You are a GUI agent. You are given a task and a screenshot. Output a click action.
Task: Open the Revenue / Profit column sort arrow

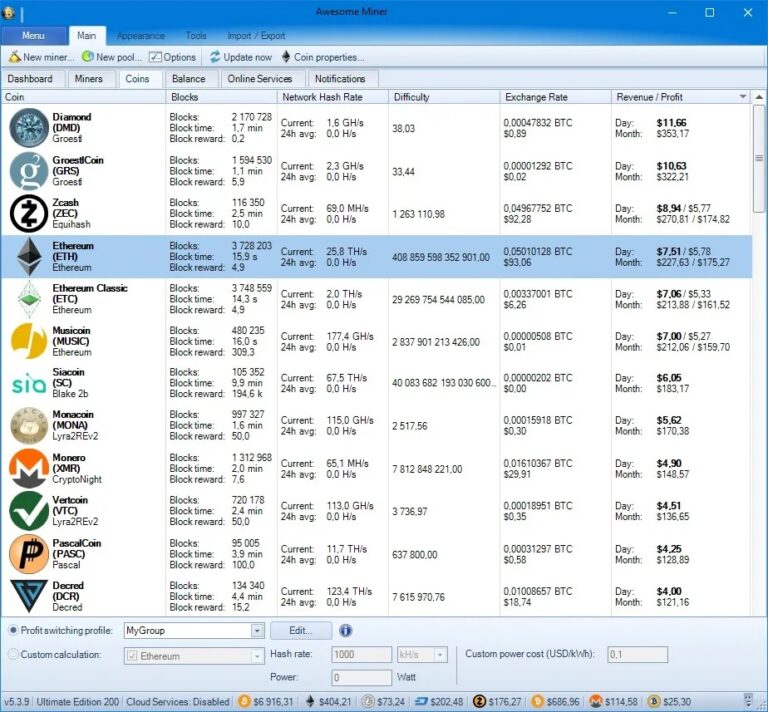[743, 97]
